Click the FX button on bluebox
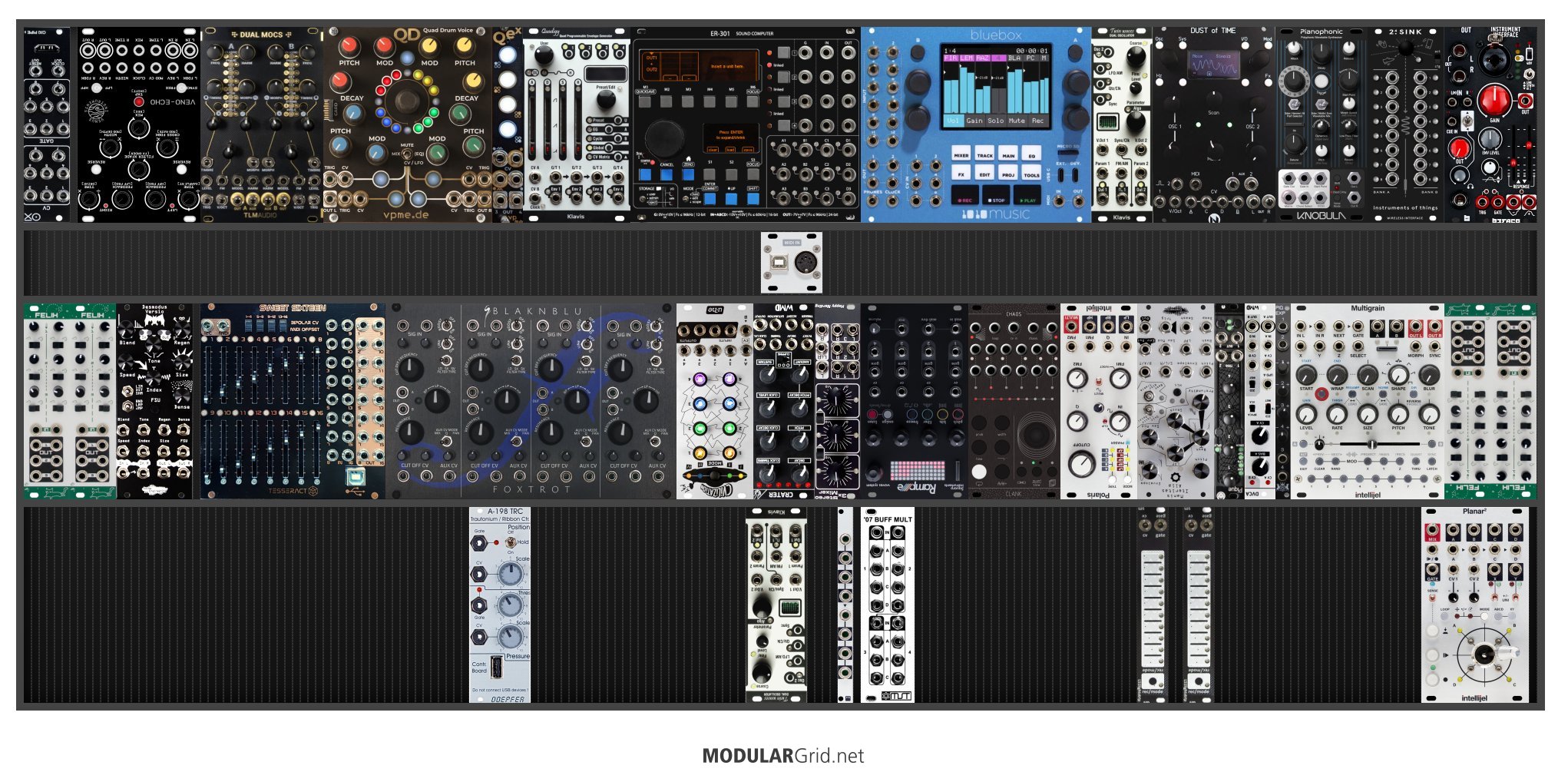 961,174
